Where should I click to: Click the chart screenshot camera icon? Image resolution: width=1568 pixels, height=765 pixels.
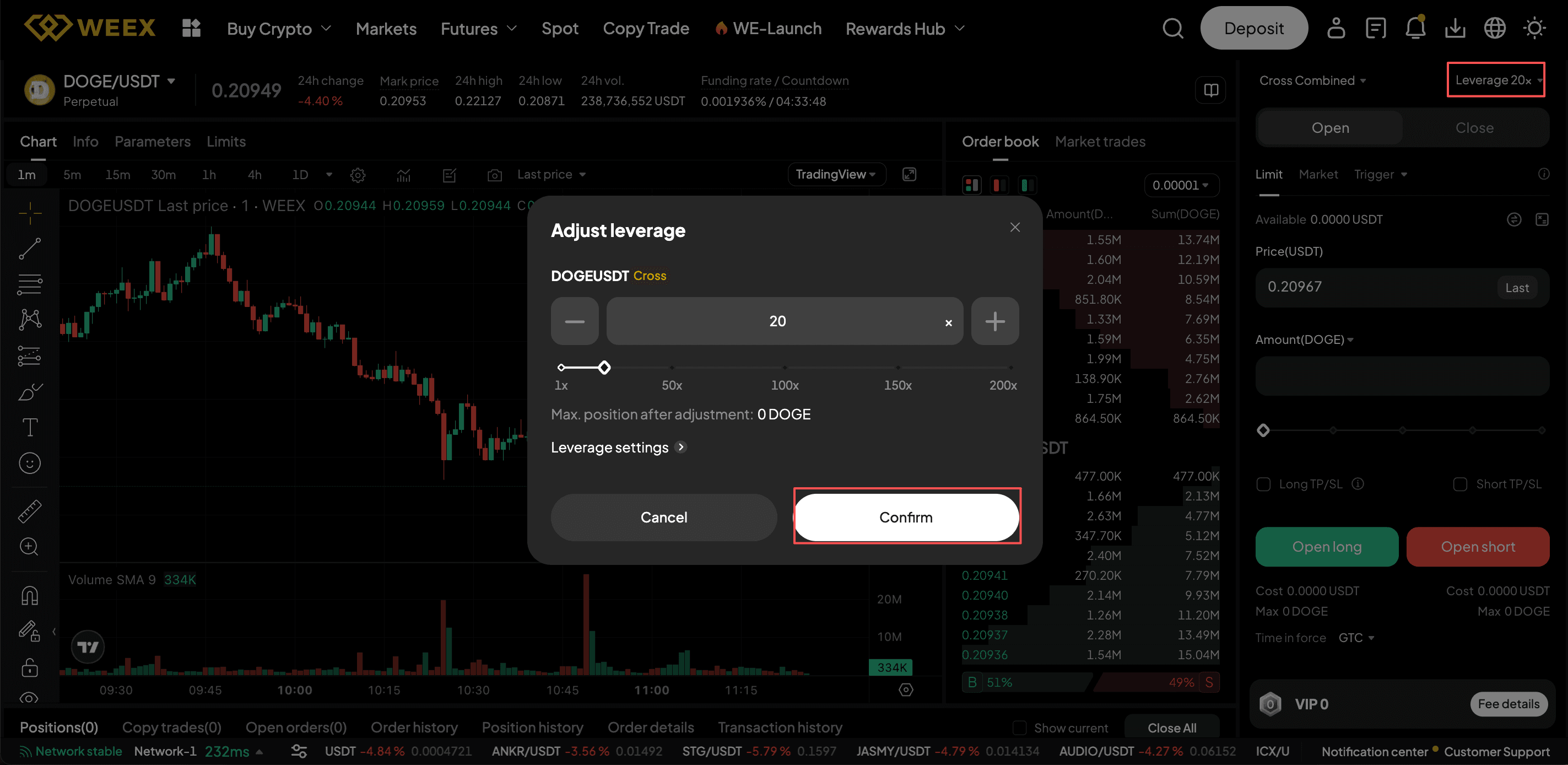pyautogui.click(x=494, y=175)
